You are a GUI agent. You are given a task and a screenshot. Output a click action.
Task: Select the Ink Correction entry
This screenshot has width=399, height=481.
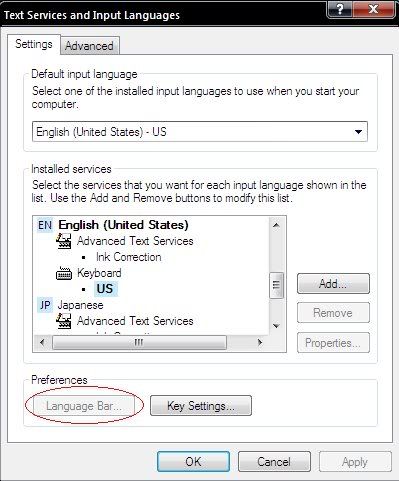pyautogui.click(x=128, y=257)
